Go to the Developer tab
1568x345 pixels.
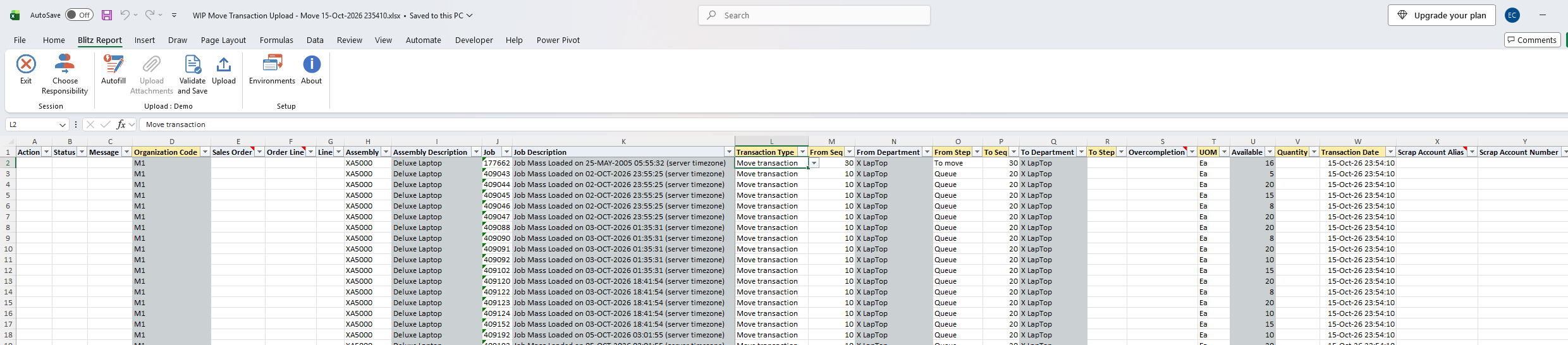click(x=474, y=40)
